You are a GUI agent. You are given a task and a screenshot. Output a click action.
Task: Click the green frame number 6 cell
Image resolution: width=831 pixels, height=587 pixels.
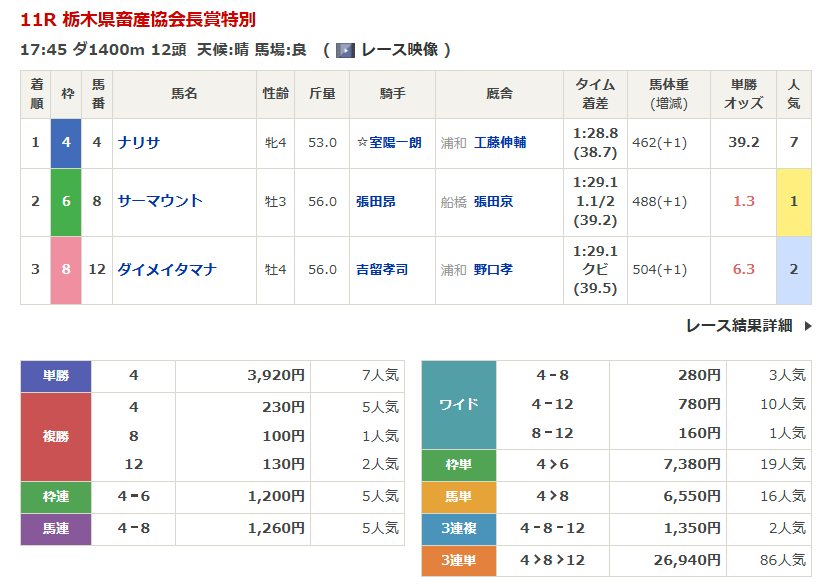[x=66, y=201]
